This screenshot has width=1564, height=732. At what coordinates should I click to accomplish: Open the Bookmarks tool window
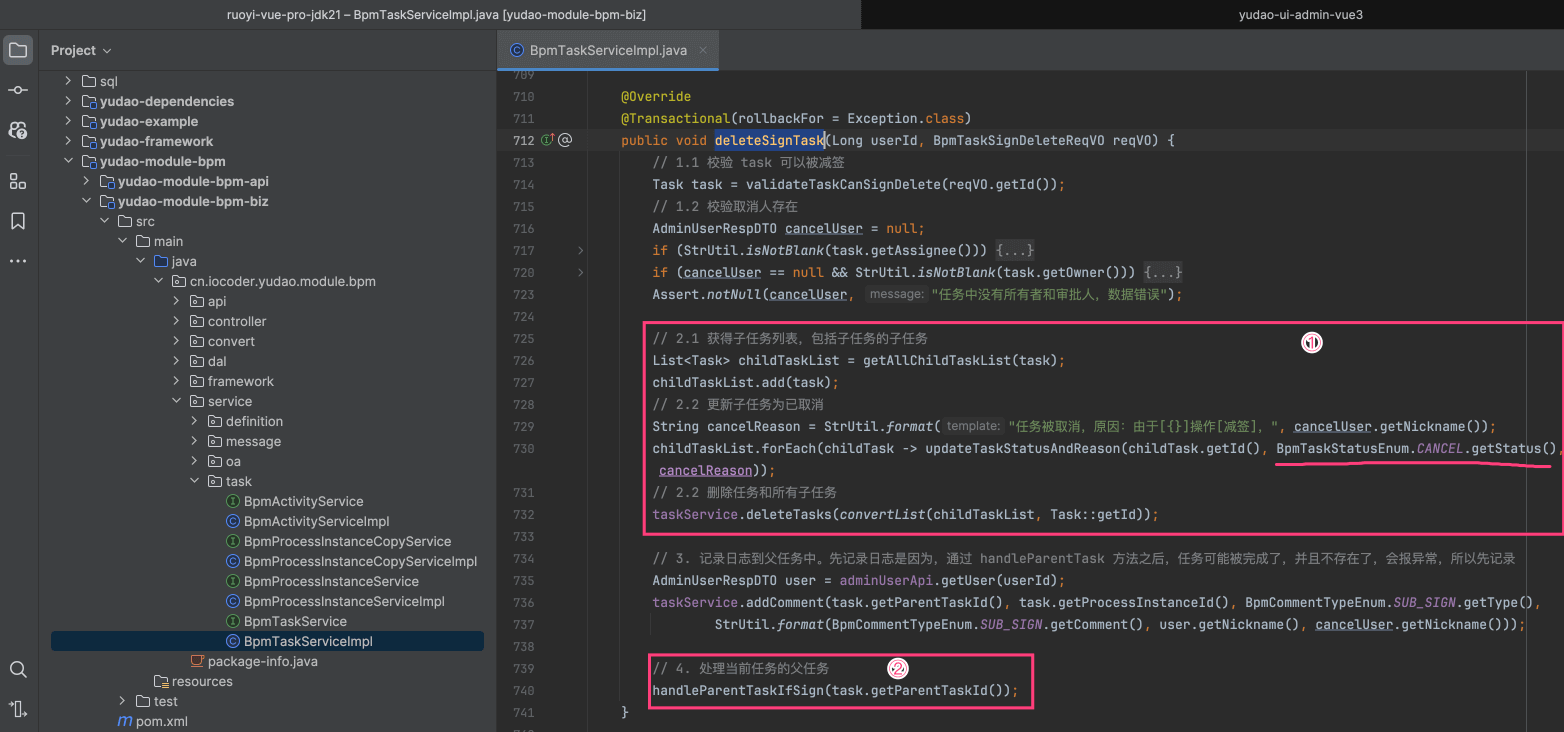(x=18, y=221)
